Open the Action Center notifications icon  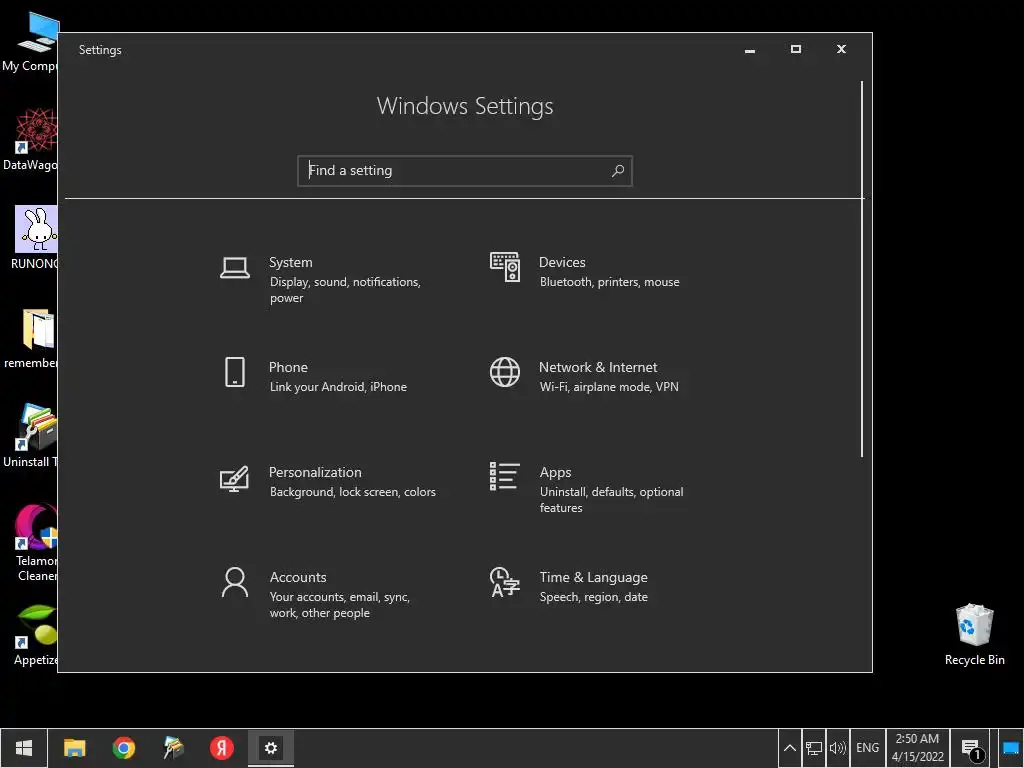(971, 749)
